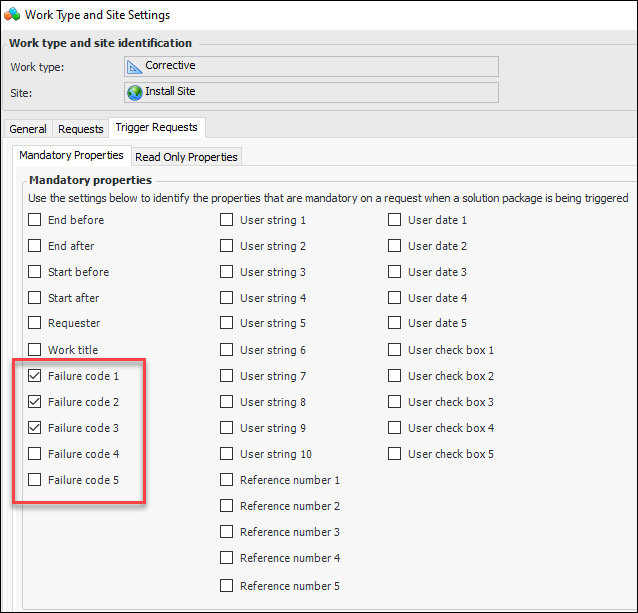The height and width of the screenshot is (613, 638).
Task: Click the Install Site globe icon
Action: [x=135, y=92]
